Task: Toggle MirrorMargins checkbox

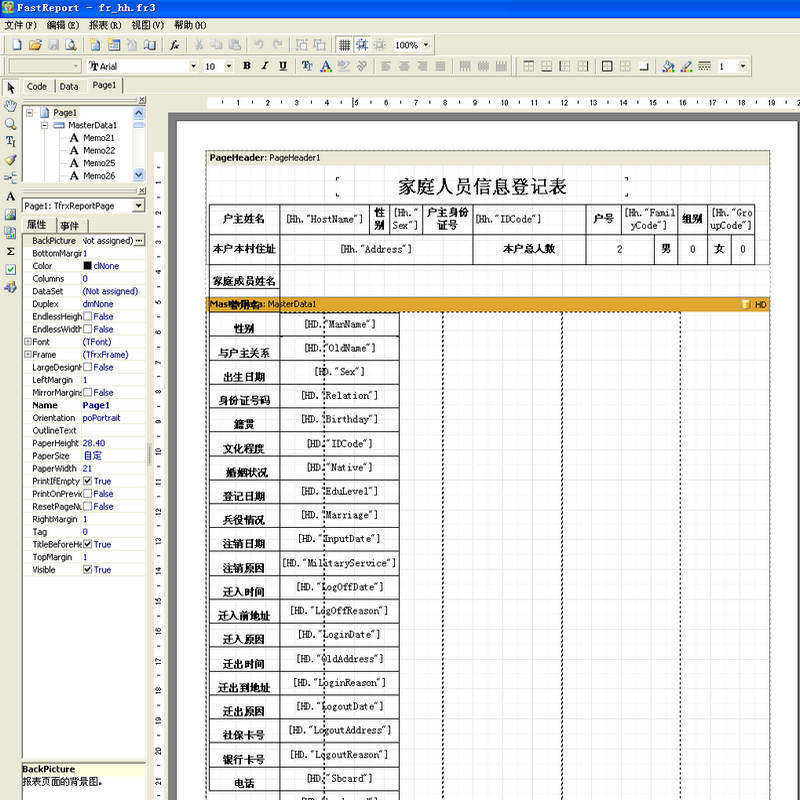Action: click(x=87, y=392)
